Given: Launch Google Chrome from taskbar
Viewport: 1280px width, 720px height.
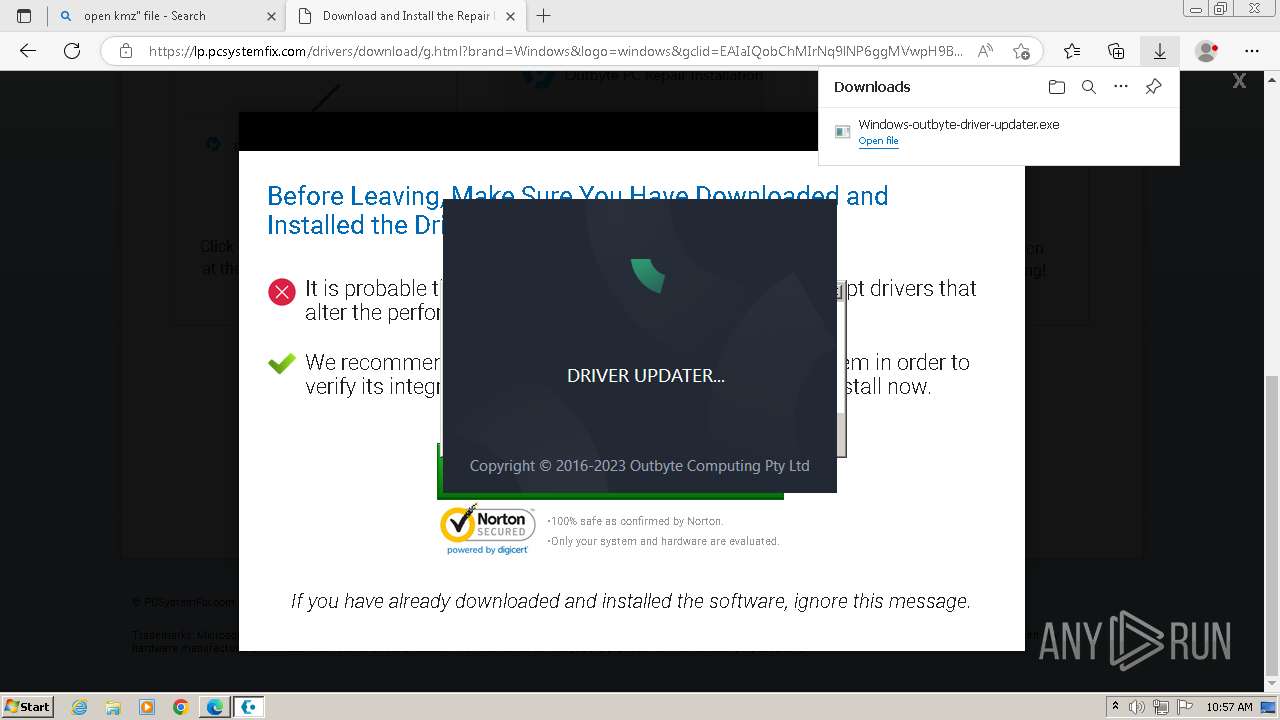Looking at the screenshot, I should click(x=181, y=707).
